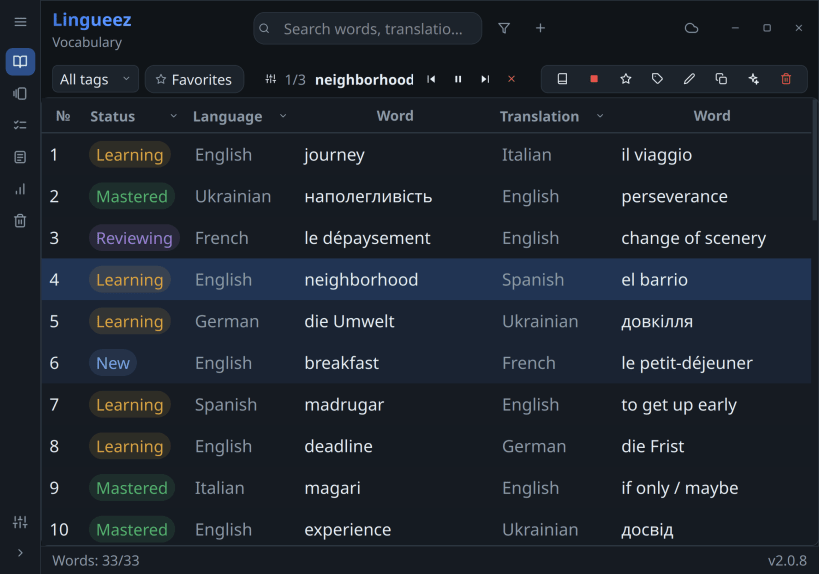The width and height of the screenshot is (819, 574).
Task: Select the die Umwelt row
Action: [x=426, y=321]
